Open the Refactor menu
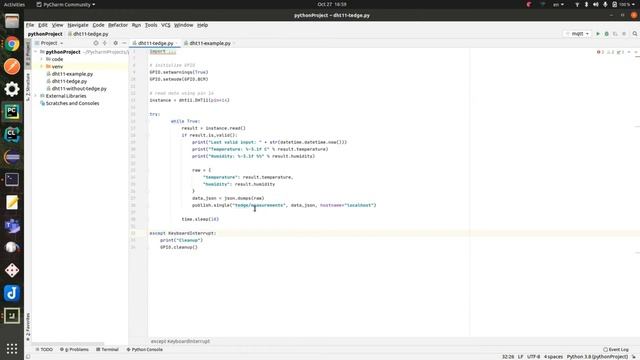 118,25
